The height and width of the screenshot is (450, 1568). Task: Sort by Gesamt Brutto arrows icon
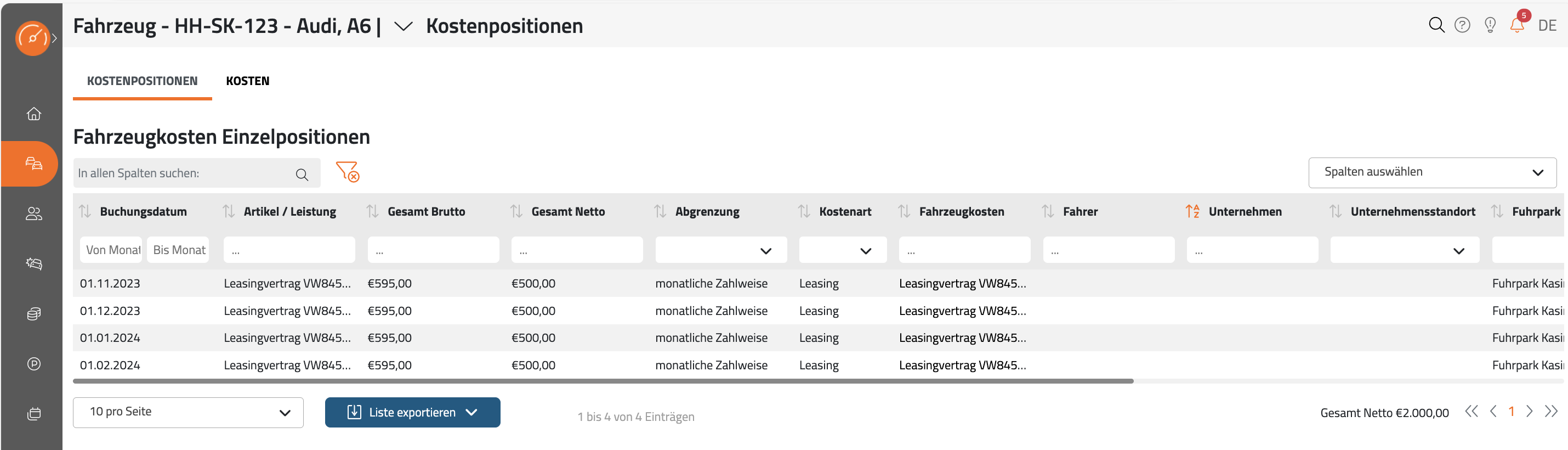372,211
